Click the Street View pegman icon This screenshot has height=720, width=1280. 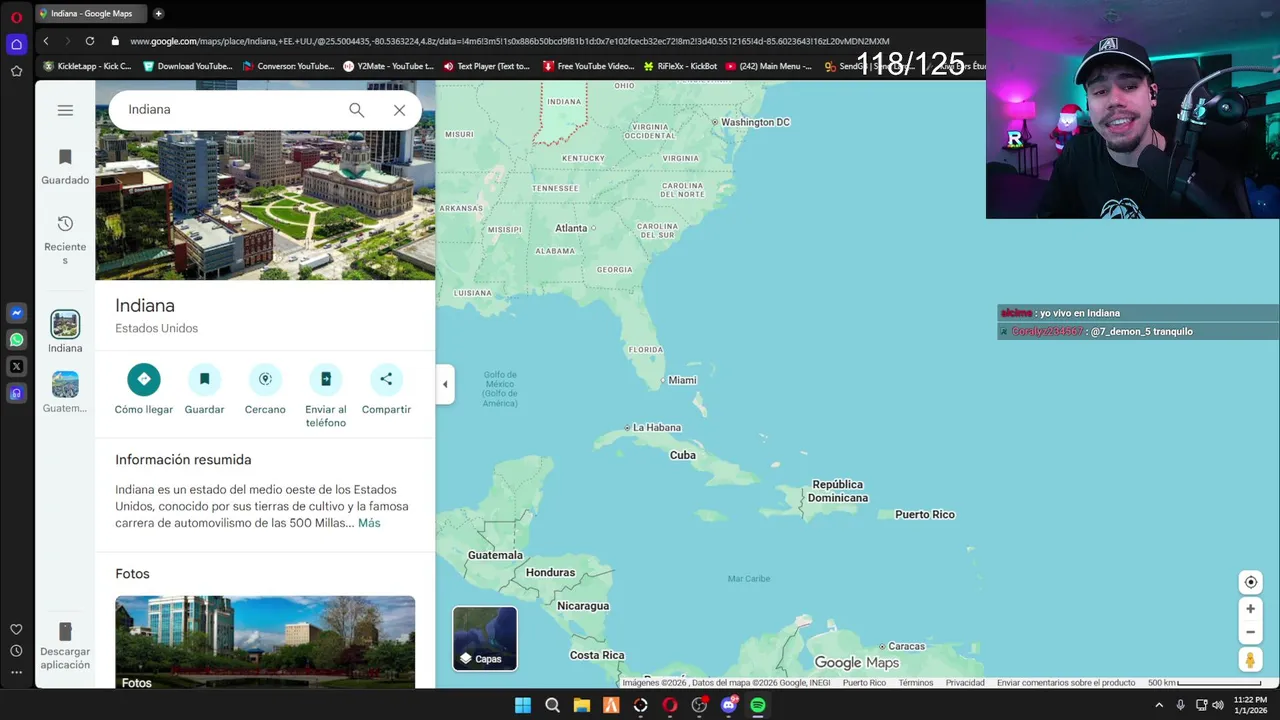1250,660
